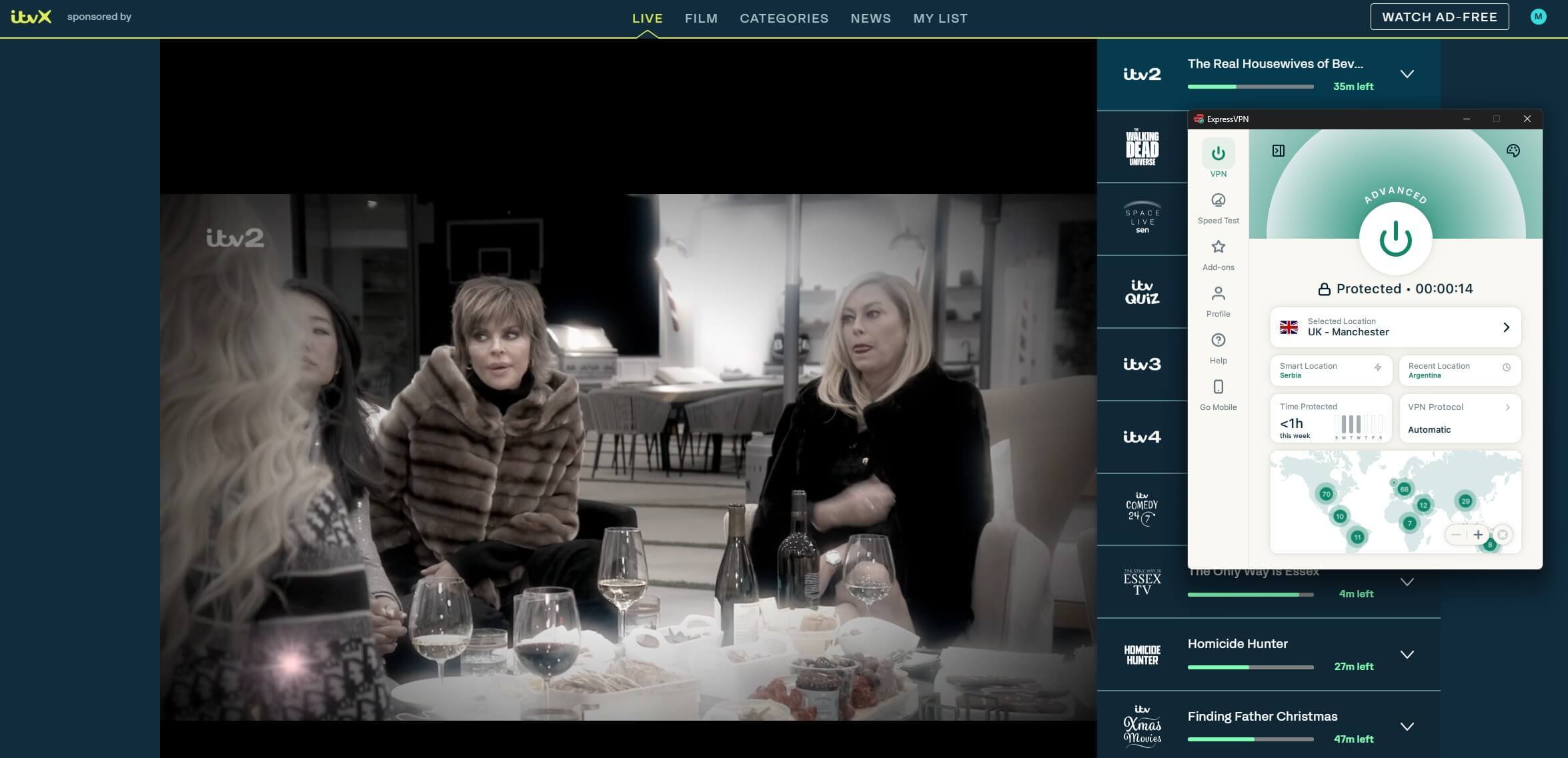Open the VPN tab in ExpressVPN sidebar

(1218, 159)
